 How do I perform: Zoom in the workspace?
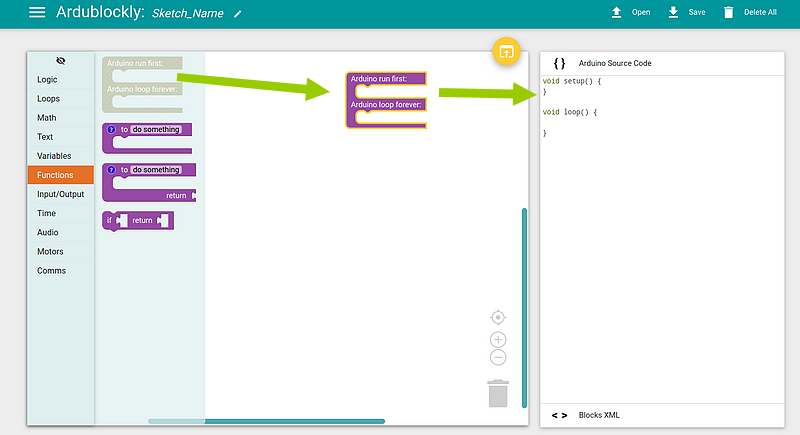(498, 340)
